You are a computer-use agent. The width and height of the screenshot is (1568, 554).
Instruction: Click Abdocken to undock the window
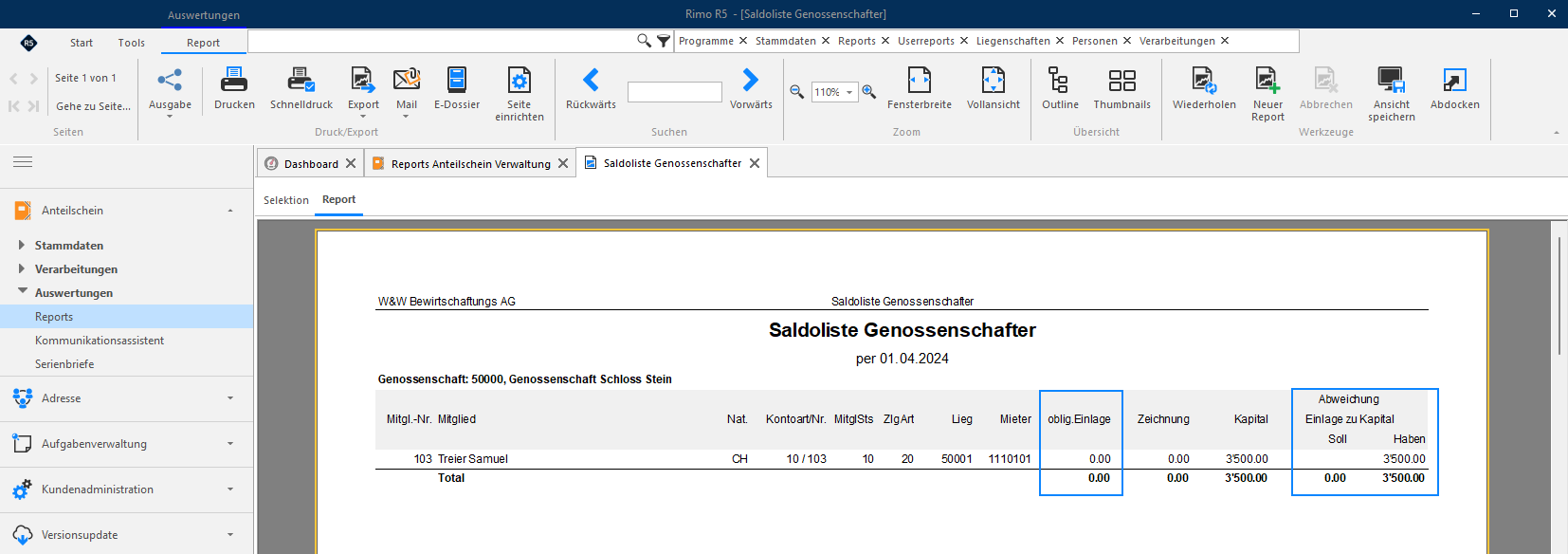[x=1455, y=89]
